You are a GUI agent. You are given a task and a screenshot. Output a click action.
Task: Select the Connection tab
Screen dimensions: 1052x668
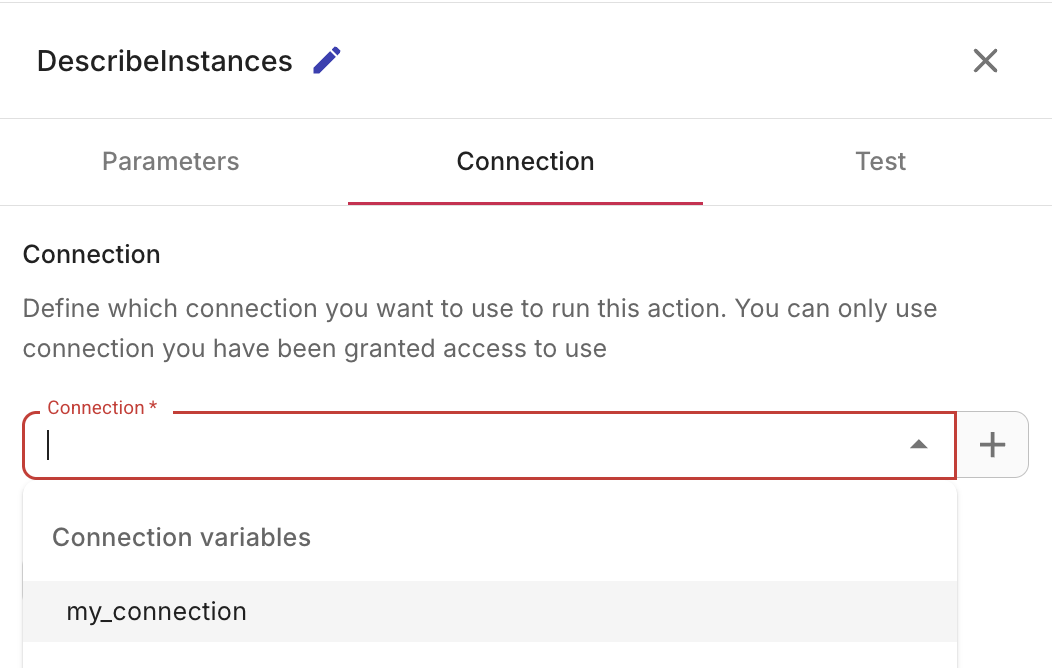point(525,161)
